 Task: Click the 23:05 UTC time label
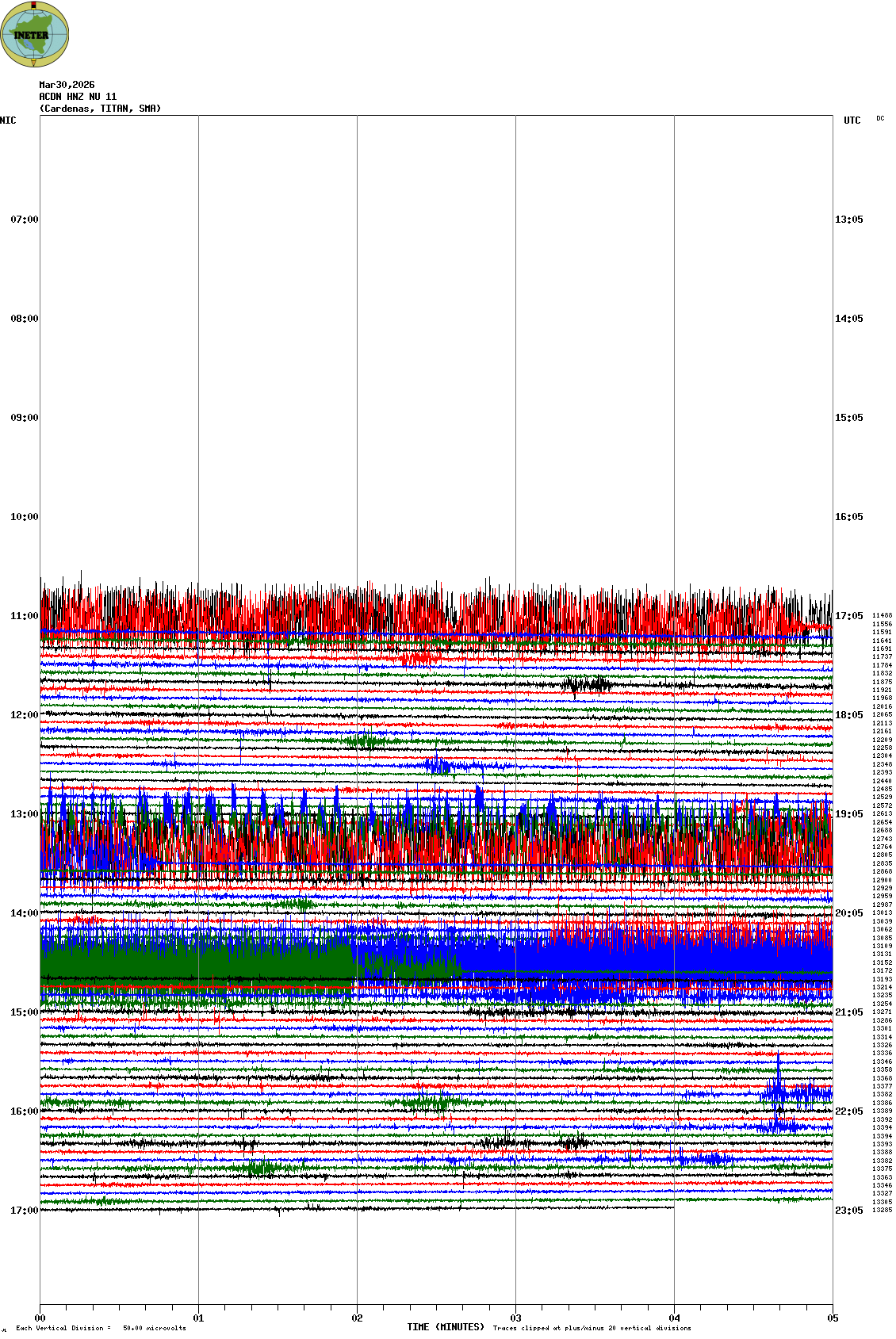pyautogui.click(x=848, y=1211)
